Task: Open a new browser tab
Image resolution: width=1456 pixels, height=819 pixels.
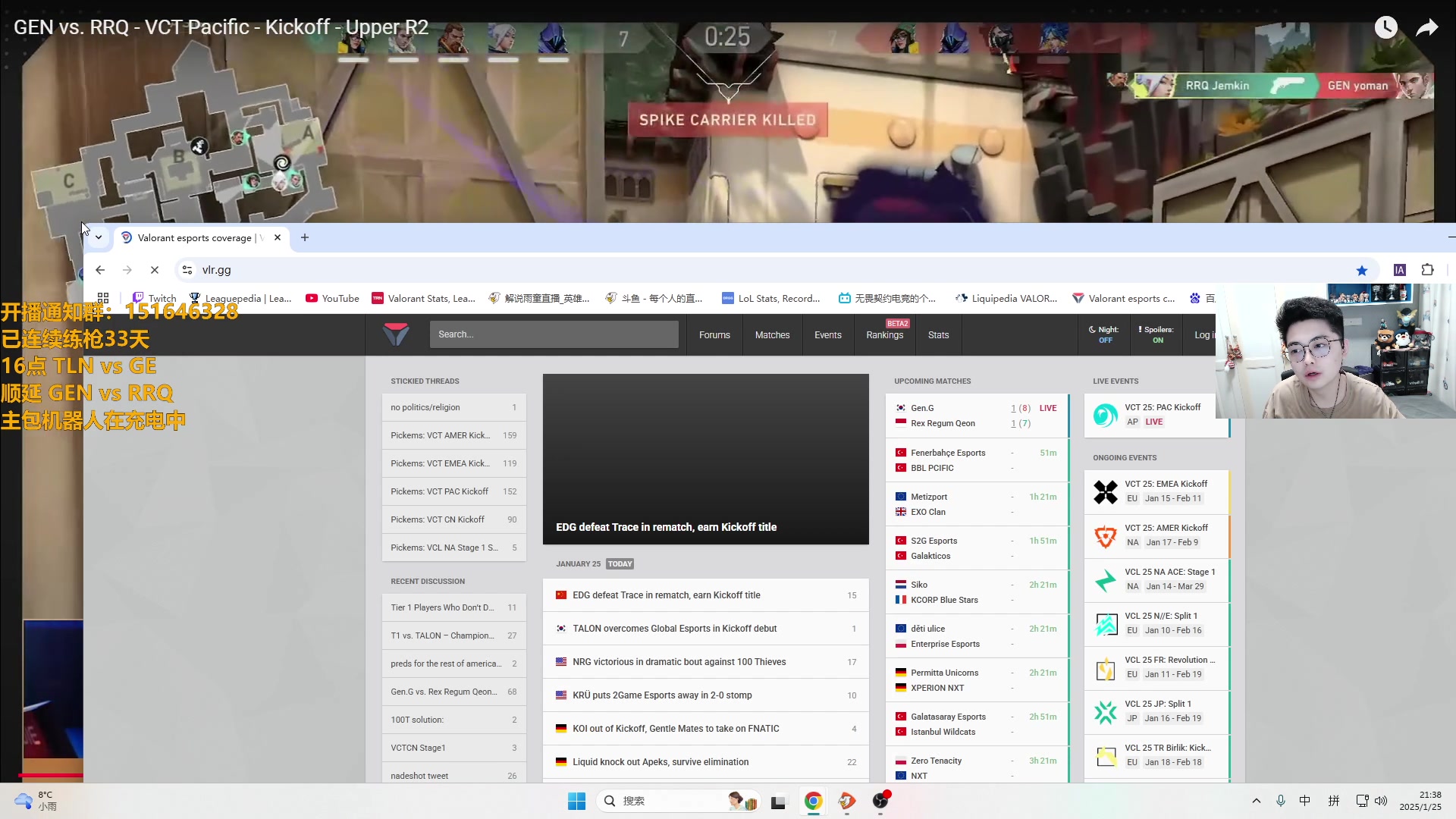Action: point(305,237)
